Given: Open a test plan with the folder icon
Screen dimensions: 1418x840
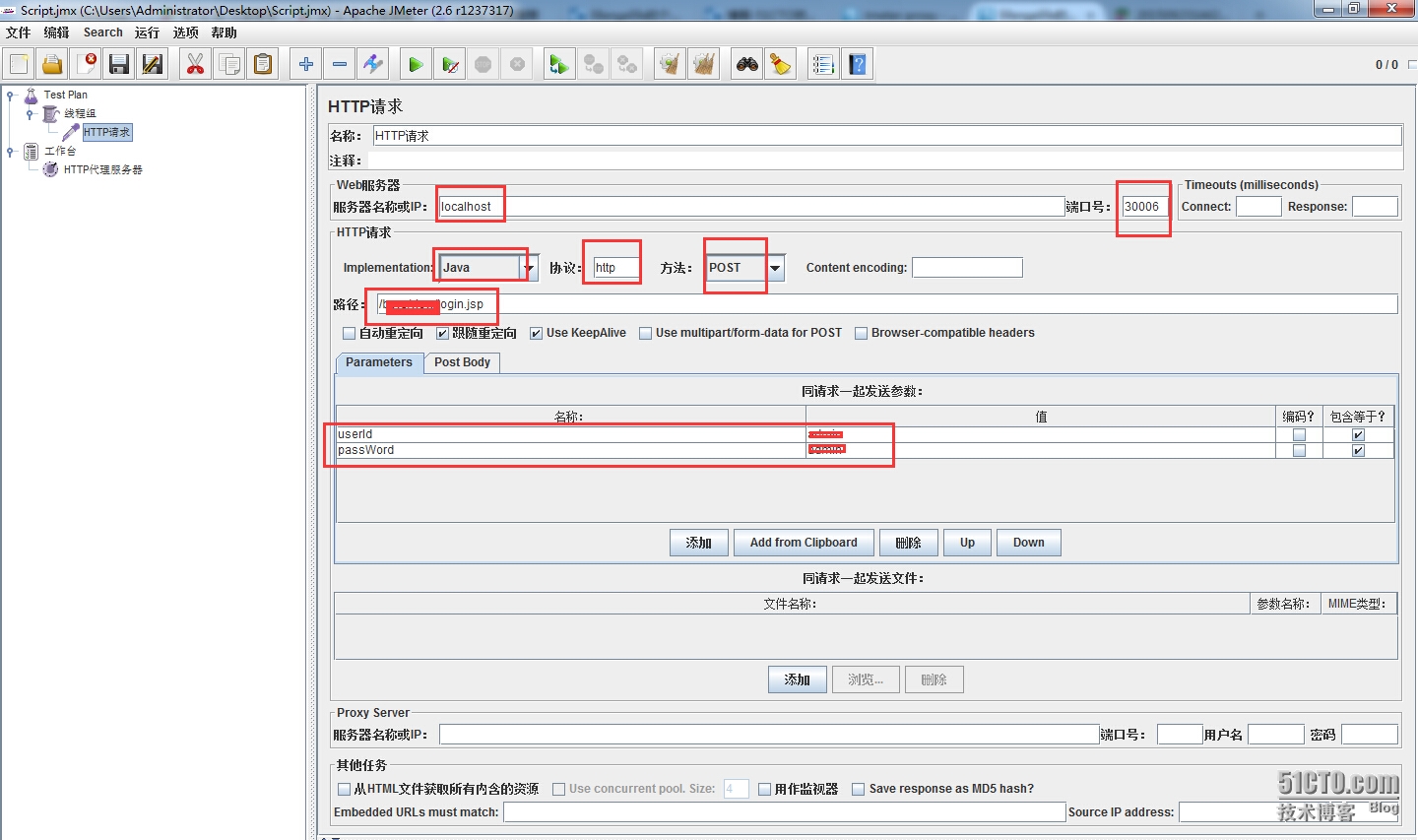Looking at the screenshot, I should pos(52,64).
